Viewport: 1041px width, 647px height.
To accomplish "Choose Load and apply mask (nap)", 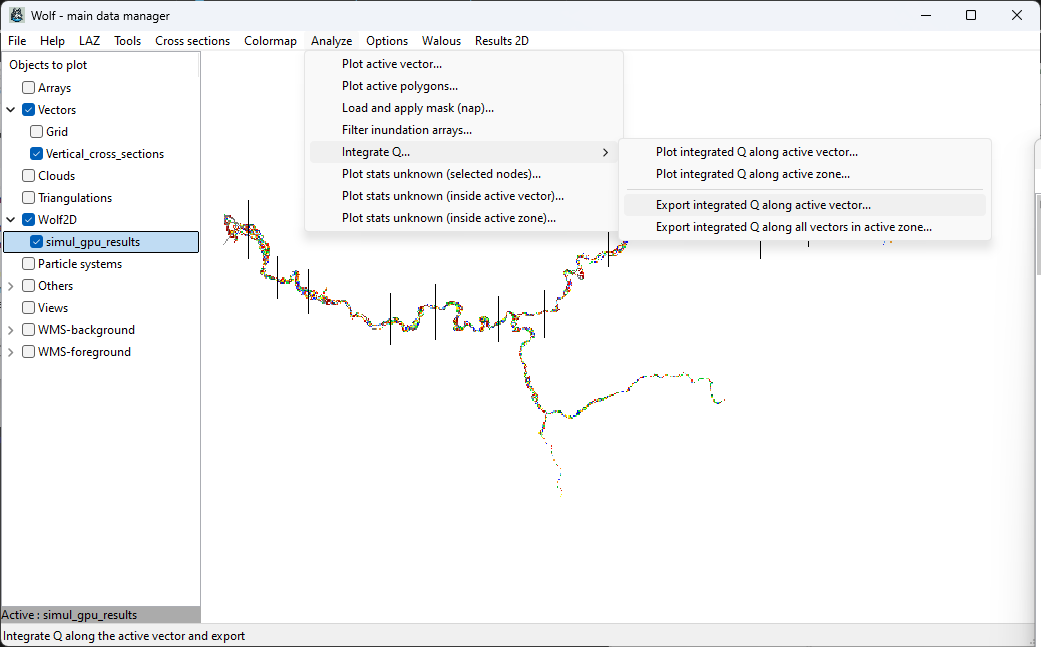I will tap(417, 108).
